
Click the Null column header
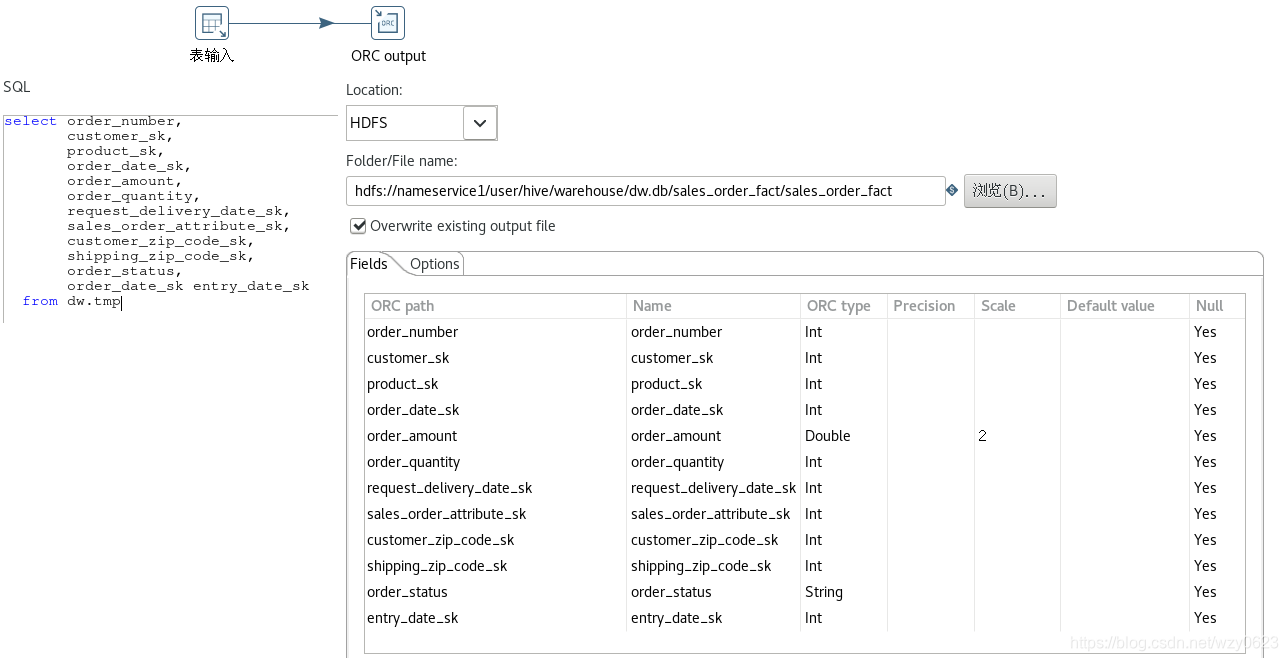[x=1217, y=306]
